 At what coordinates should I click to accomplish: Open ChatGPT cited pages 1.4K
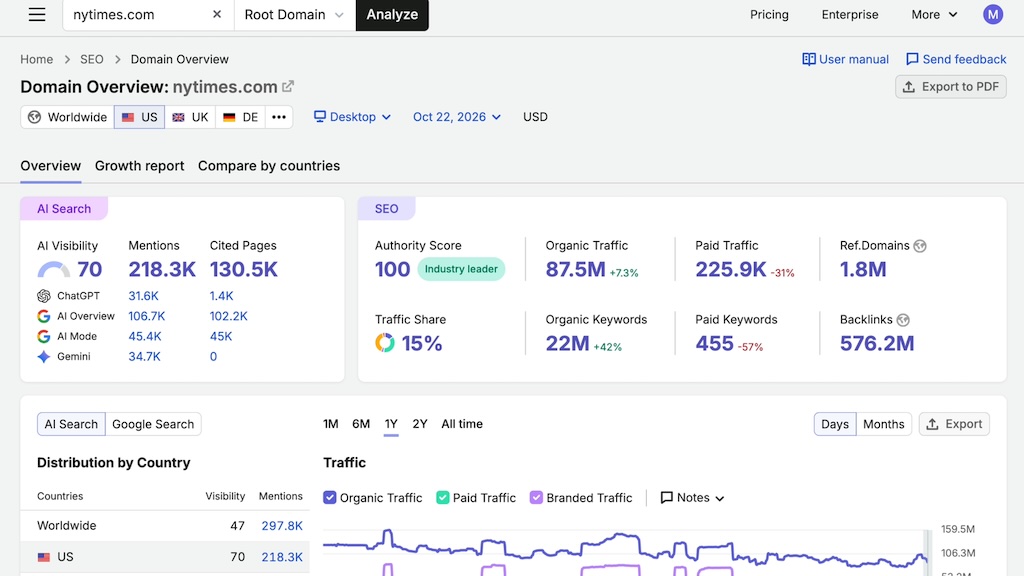click(221, 296)
